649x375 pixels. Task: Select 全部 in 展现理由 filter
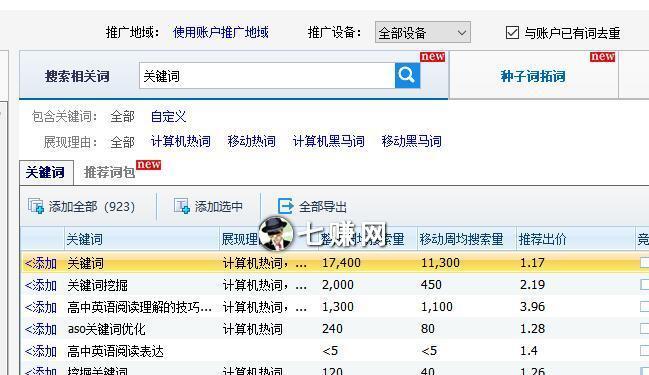coord(123,142)
